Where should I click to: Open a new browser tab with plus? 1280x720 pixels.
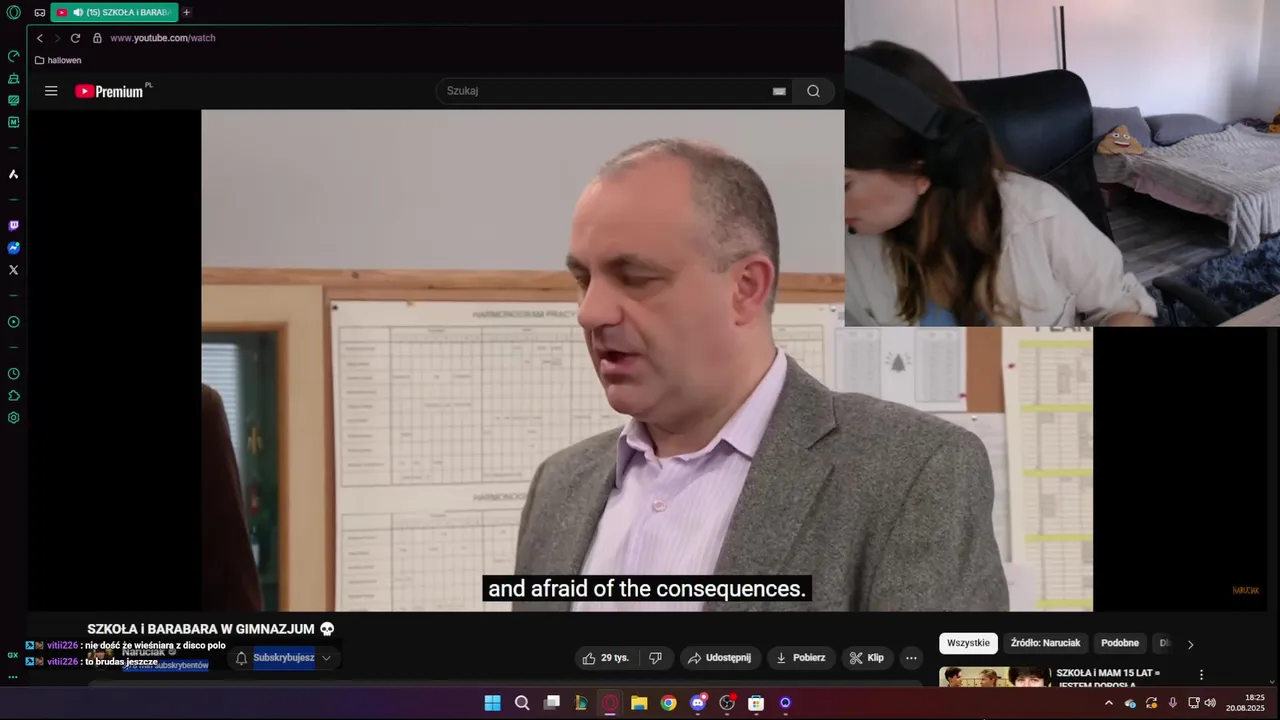pyautogui.click(x=186, y=12)
